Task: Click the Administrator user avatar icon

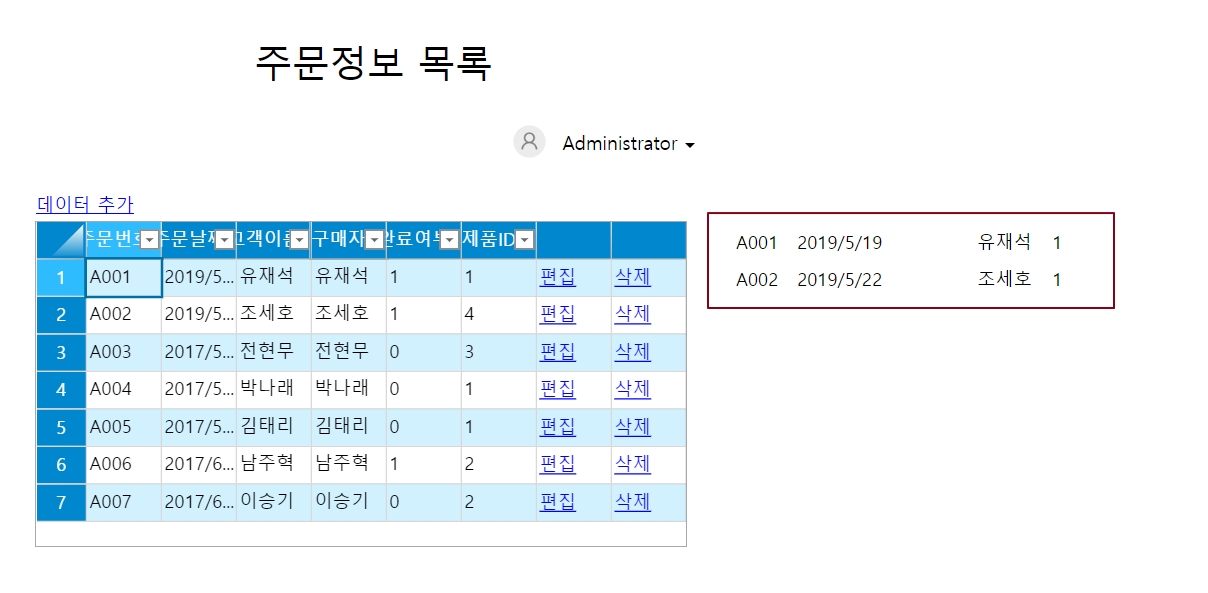Action: coord(529,142)
